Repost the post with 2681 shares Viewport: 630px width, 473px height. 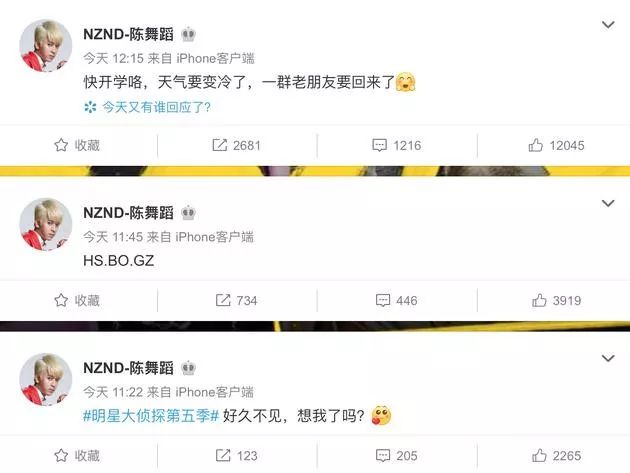point(236,145)
